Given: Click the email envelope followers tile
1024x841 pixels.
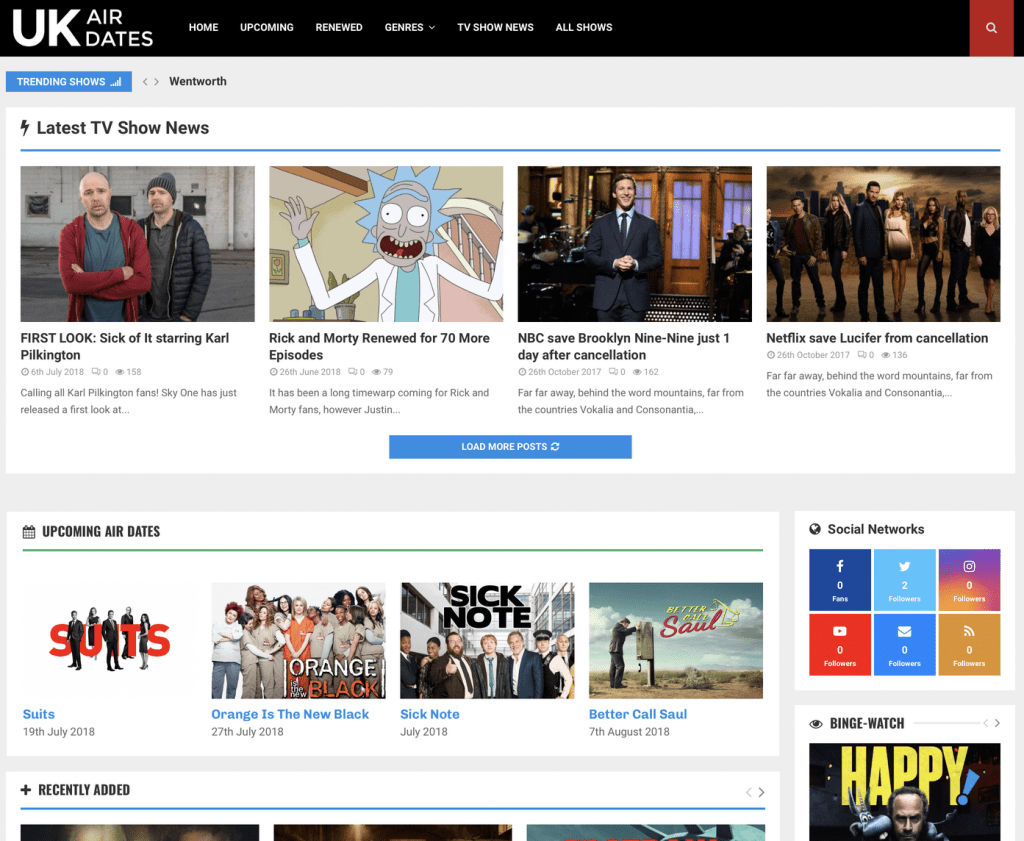Looking at the screenshot, I should 904,645.
